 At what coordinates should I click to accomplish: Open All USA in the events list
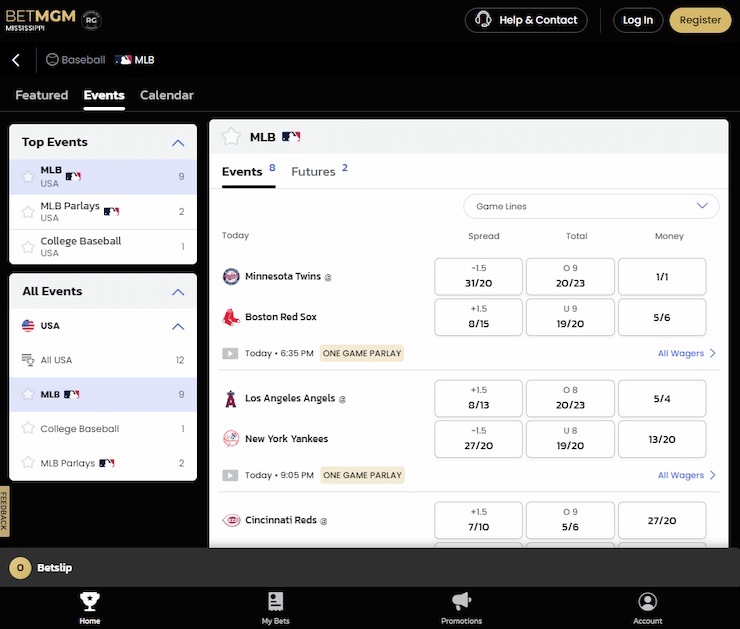[x=103, y=360]
